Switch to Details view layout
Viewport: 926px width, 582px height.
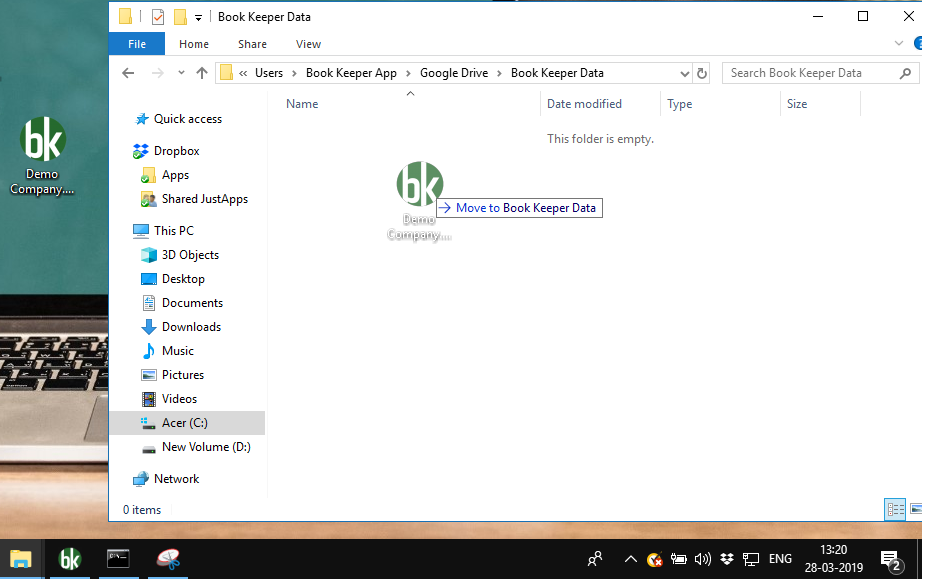pyautogui.click(x=895, y=510)
